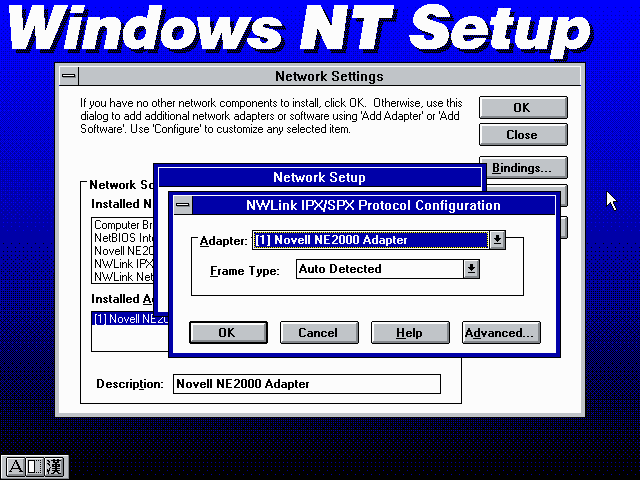Expand the Frame Type dropdown arrow
The image size is (640, 480).
[x=471, y=269]
